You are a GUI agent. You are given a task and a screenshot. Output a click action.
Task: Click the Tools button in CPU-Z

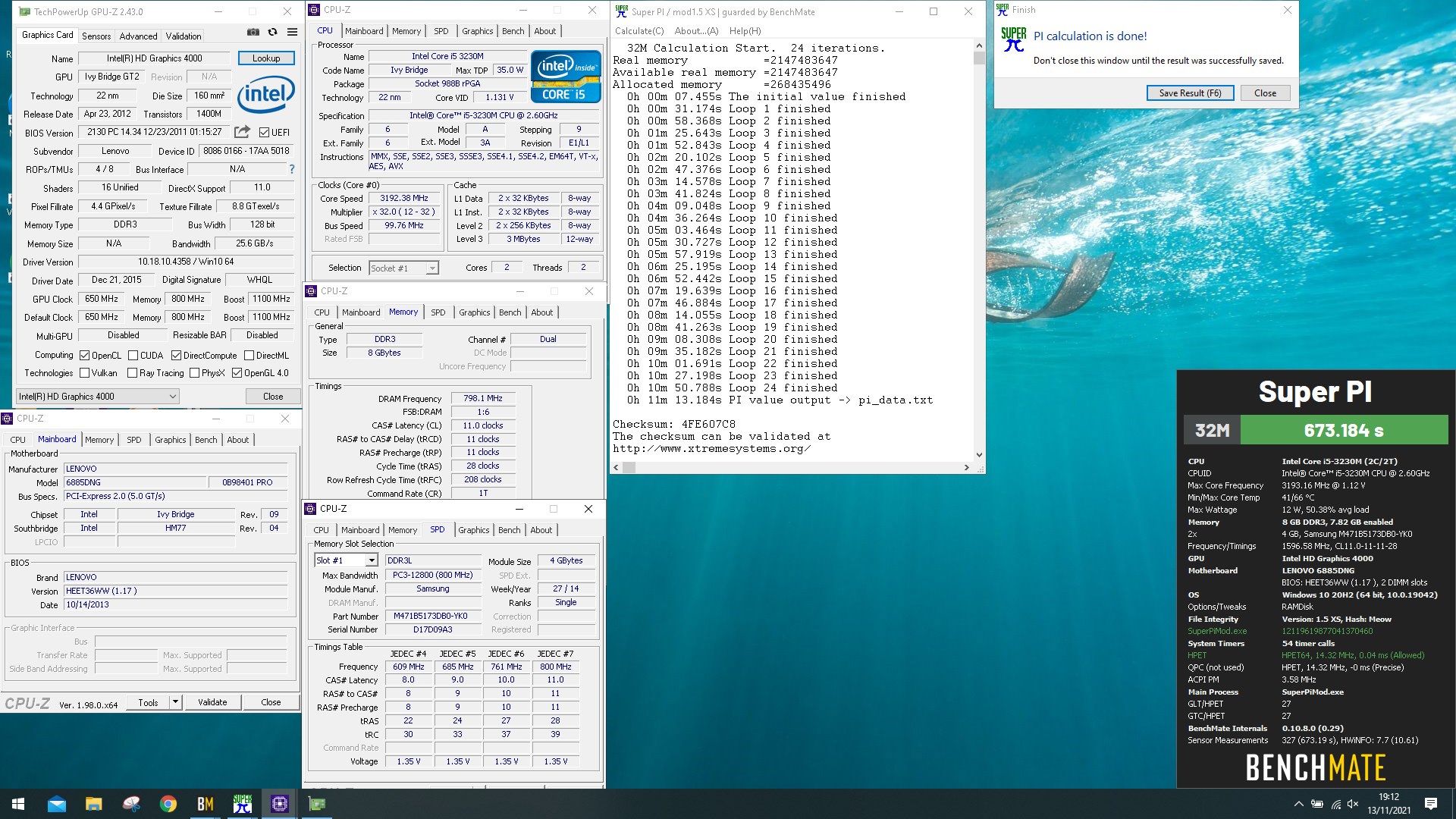coord(148,702)
